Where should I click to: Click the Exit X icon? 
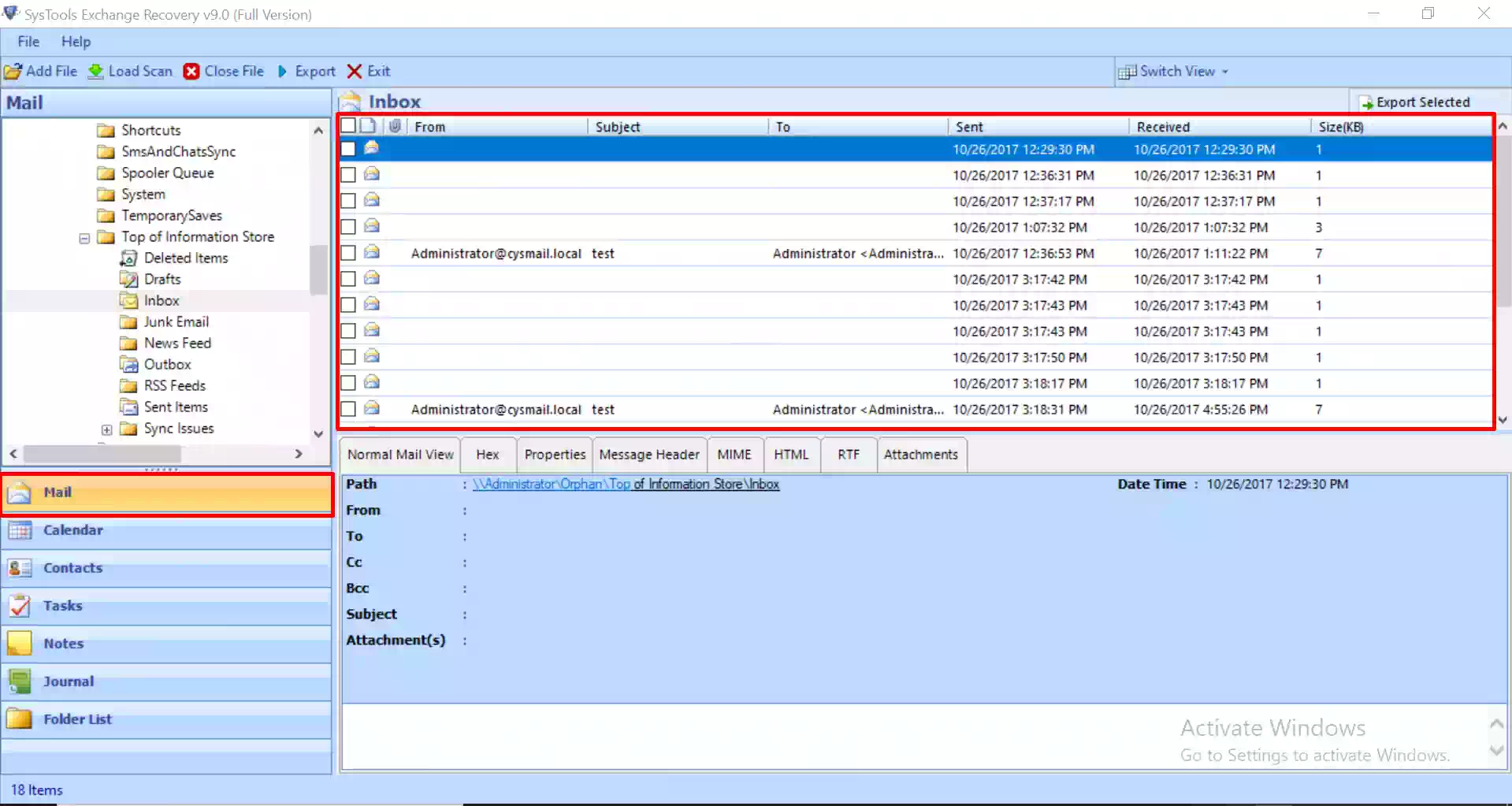pyautogui.click(x=355, y=72)
